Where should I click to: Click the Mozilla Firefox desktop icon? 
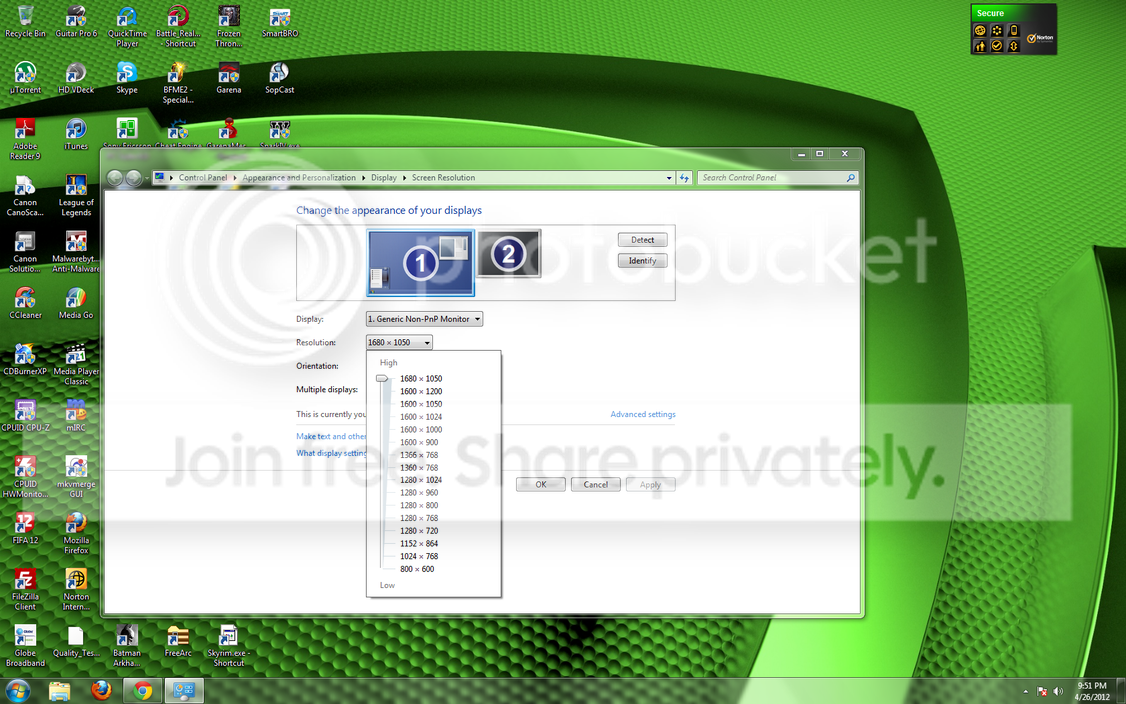pos(76,533)
